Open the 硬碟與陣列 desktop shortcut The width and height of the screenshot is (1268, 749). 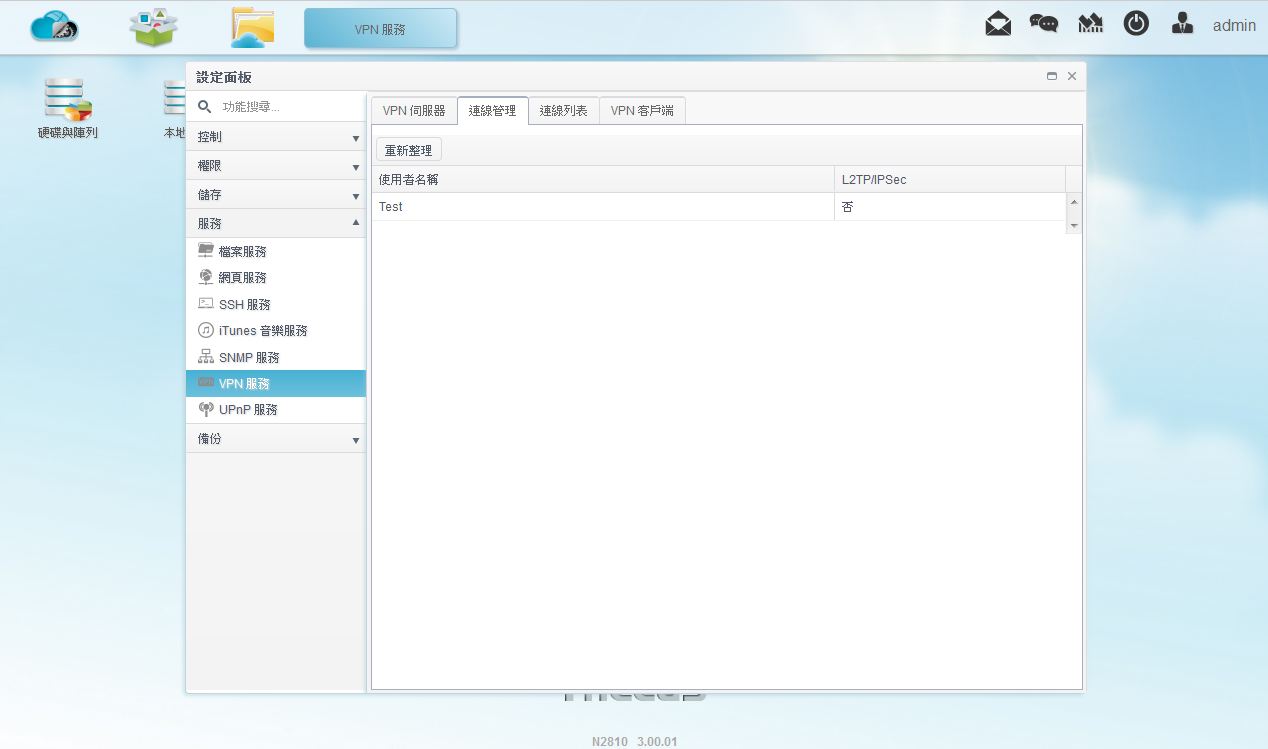pyautogui.click(x=68, y=109)
